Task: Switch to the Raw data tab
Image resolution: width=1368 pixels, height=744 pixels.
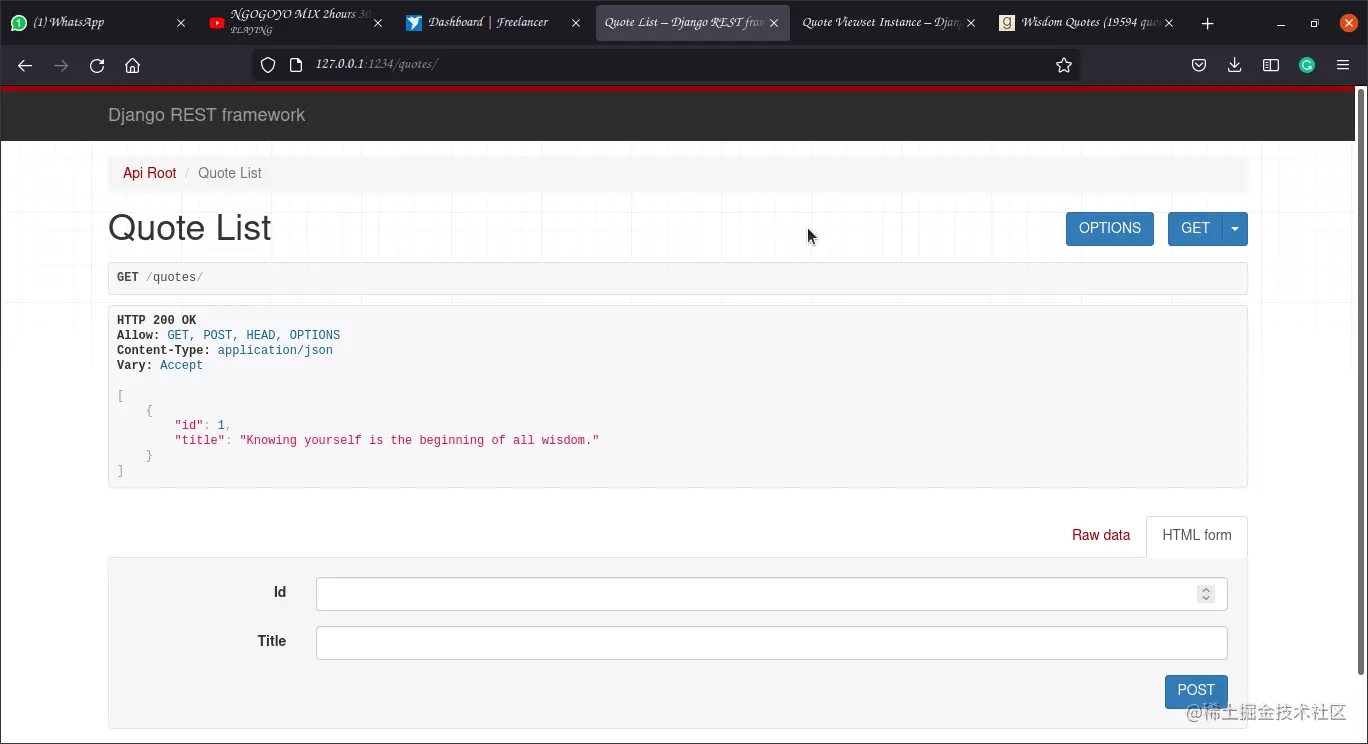Action: (1101, 535)
